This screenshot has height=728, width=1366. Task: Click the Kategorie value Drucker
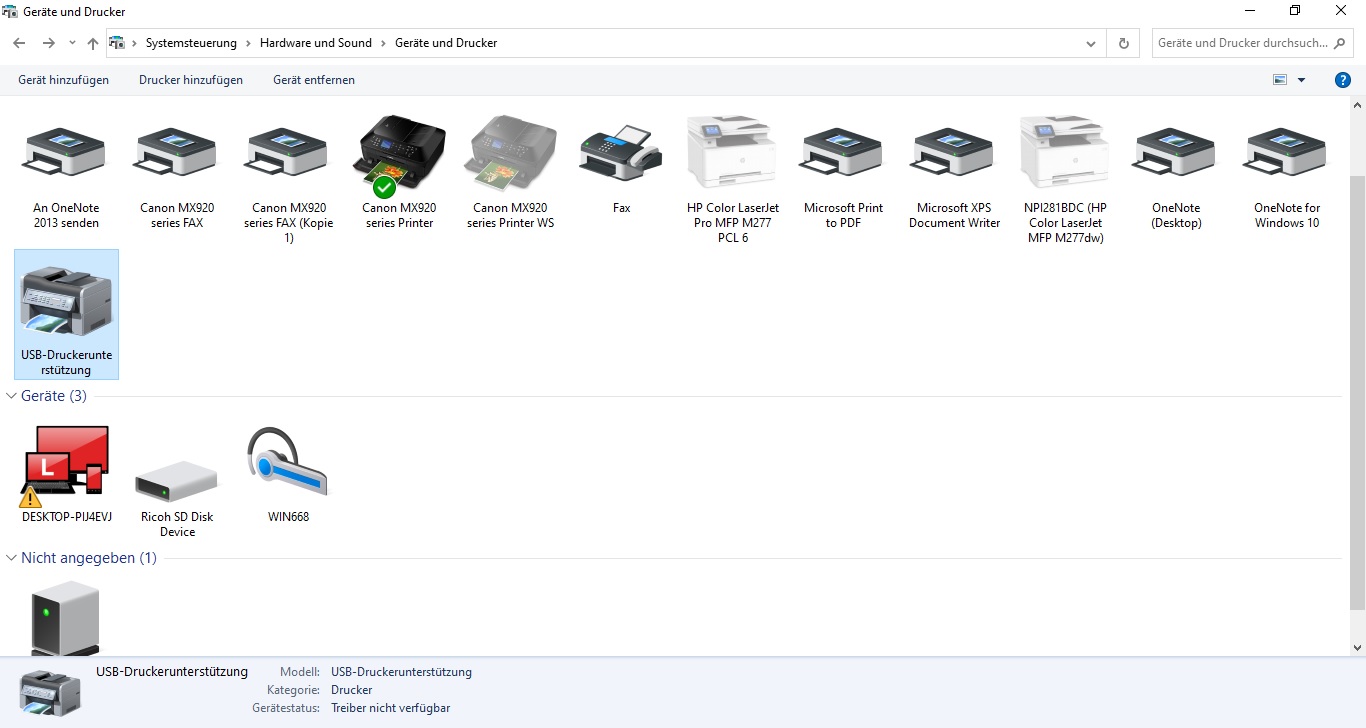352,690
